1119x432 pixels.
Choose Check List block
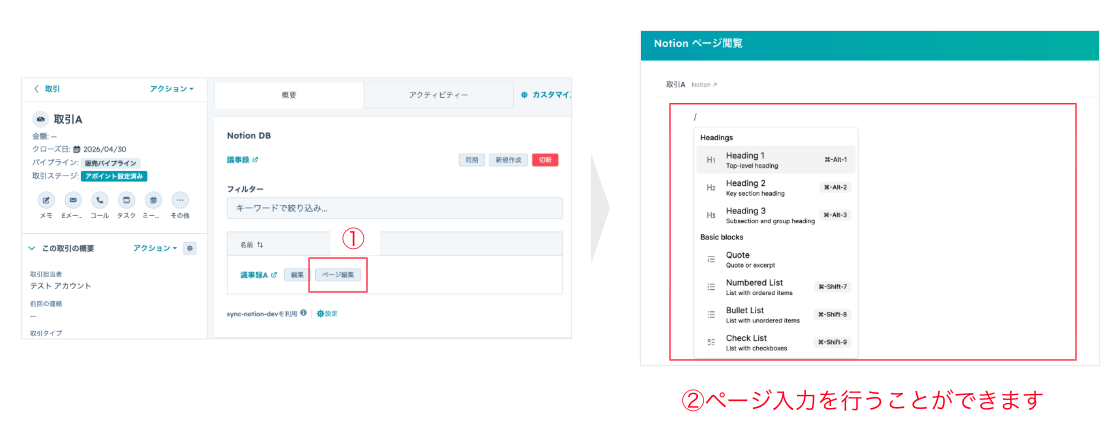(775, 342)
